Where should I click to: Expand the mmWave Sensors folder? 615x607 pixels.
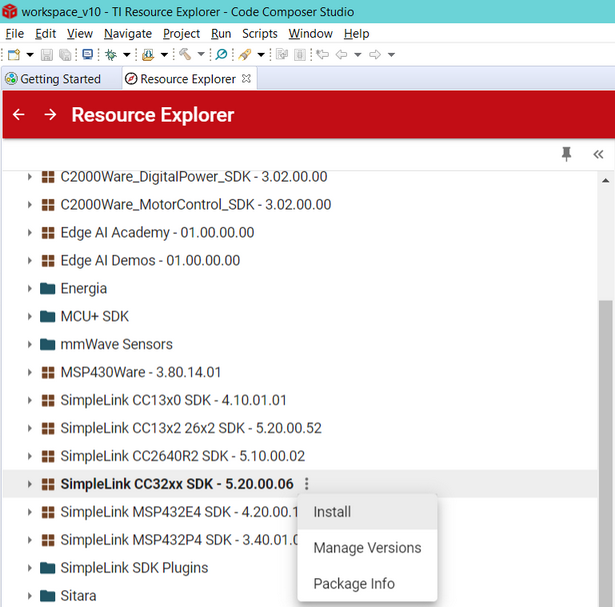[29, 344]
